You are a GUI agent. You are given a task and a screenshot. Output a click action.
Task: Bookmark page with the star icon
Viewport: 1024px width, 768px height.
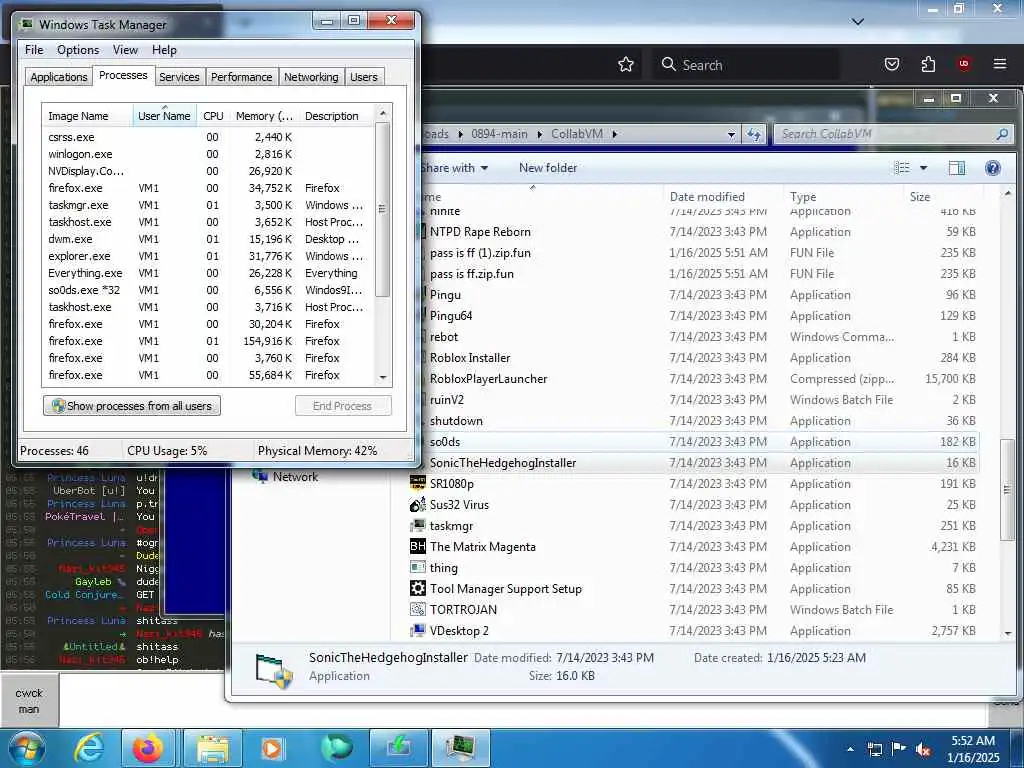626,64
